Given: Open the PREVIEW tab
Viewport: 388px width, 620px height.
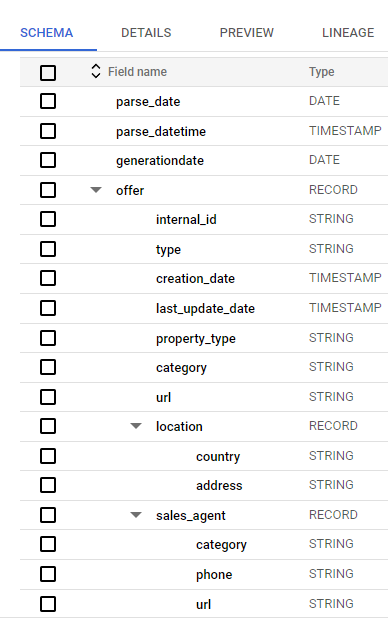Looking at the screenshot, I should (246, 32).
